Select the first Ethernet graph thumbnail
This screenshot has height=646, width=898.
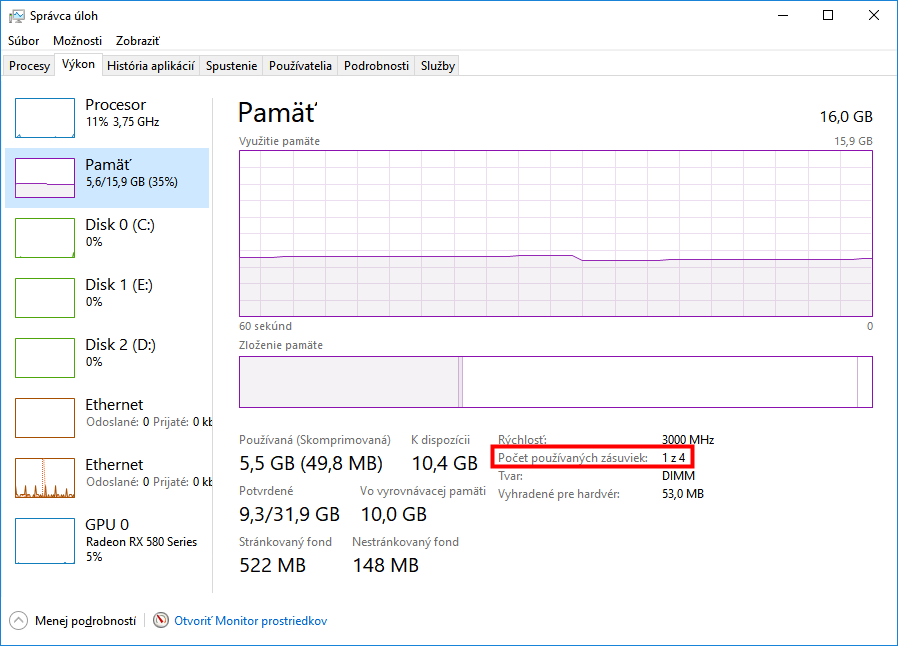coord(45,418)
